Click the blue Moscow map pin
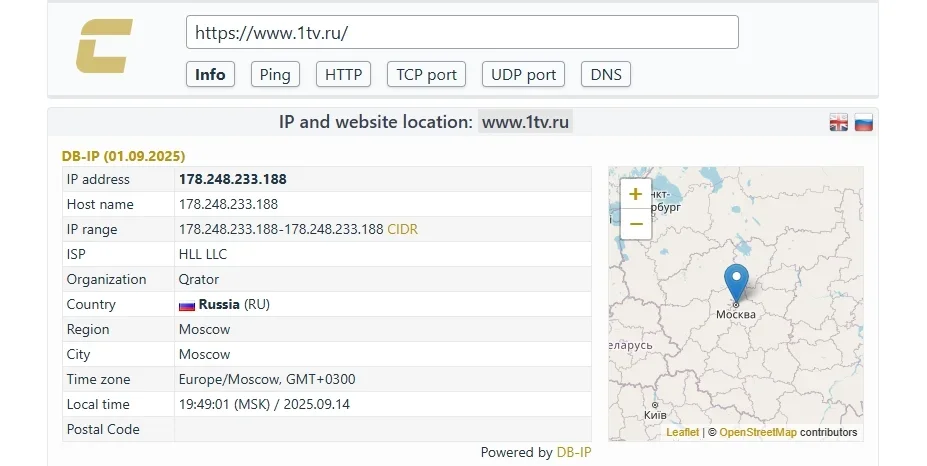 (x=736, y=284)
